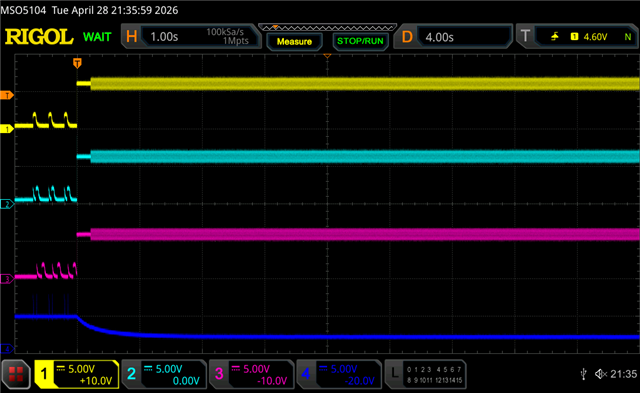Select the blue channel 4 ground marker
This screenshot has height=393, width=640.
7,349
